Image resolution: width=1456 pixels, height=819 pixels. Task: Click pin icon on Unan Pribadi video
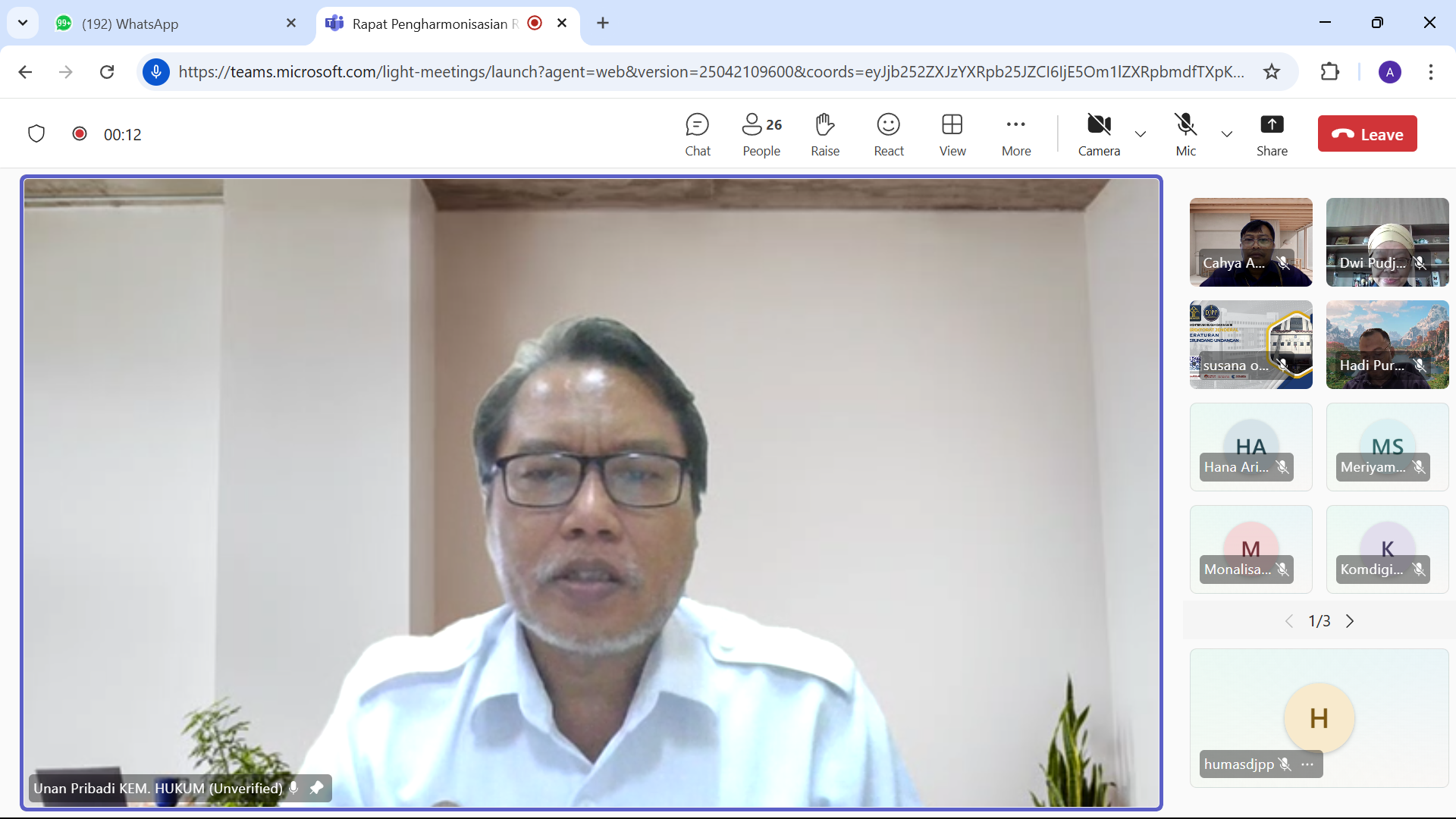click(316, 788)
